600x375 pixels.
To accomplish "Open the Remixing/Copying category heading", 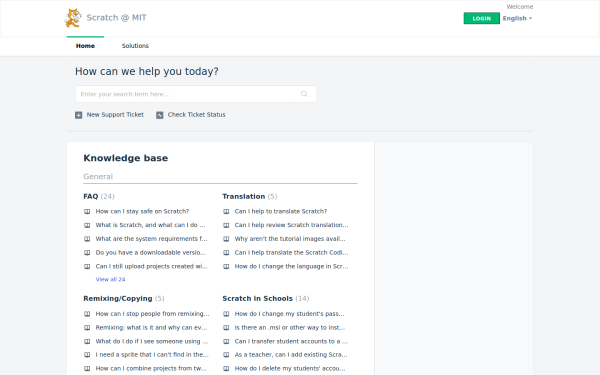I will pos(118,298).
